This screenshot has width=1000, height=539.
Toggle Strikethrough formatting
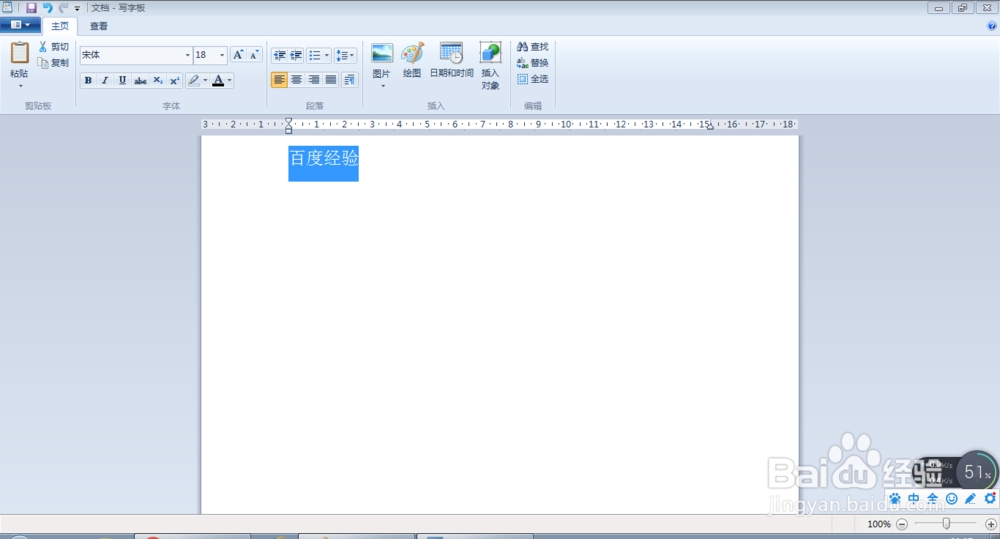pos(140,80)
